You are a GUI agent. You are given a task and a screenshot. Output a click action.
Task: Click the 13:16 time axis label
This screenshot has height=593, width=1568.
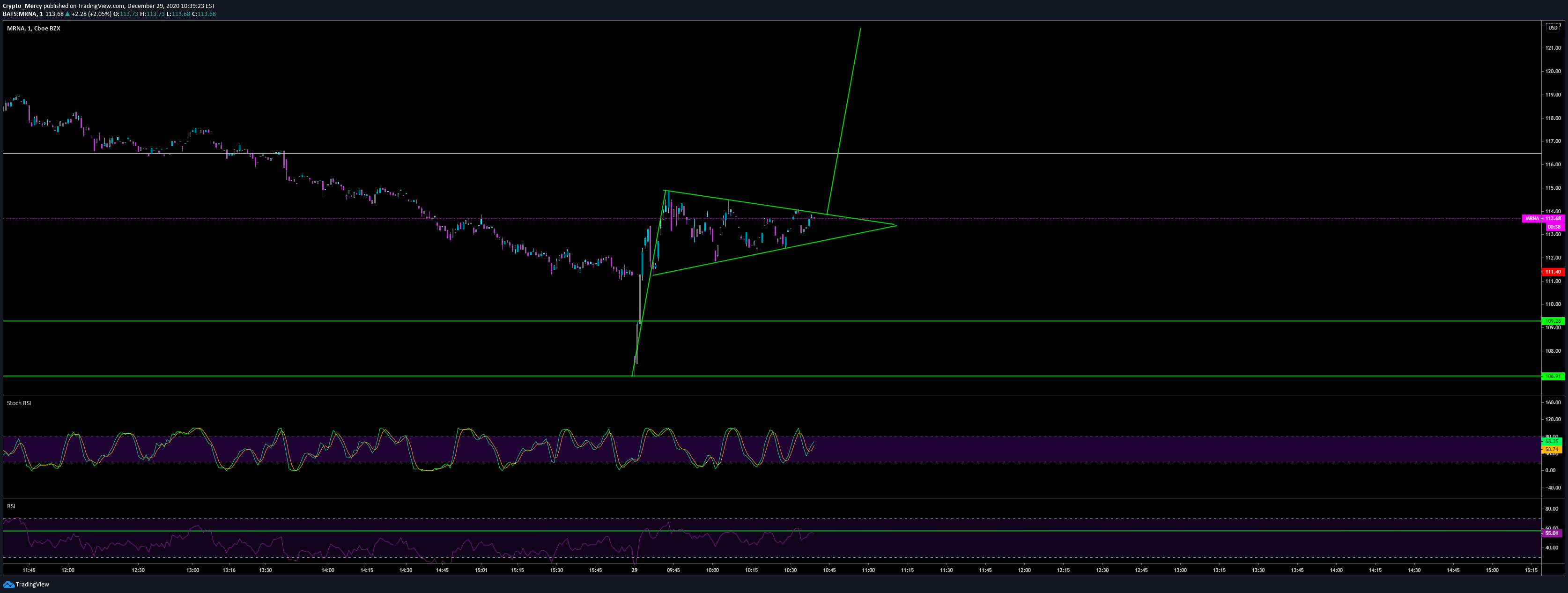pyautogui.click(x=229, y=571)
